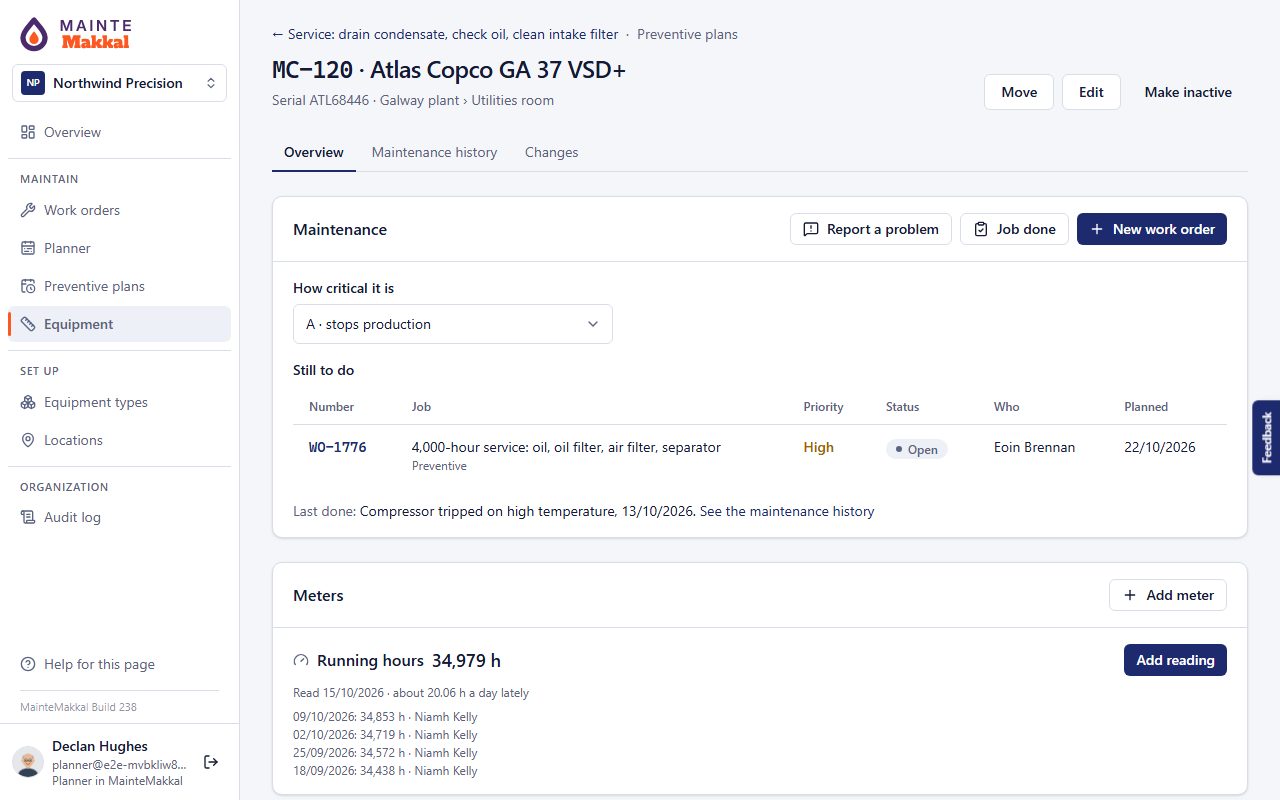Expand the 'How critical it is' dropdown
This screenshot has width=1280, height=800.
[453, 324]
